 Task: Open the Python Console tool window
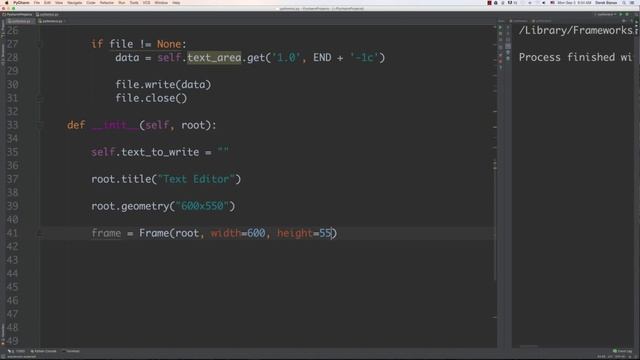coord(44,351)
